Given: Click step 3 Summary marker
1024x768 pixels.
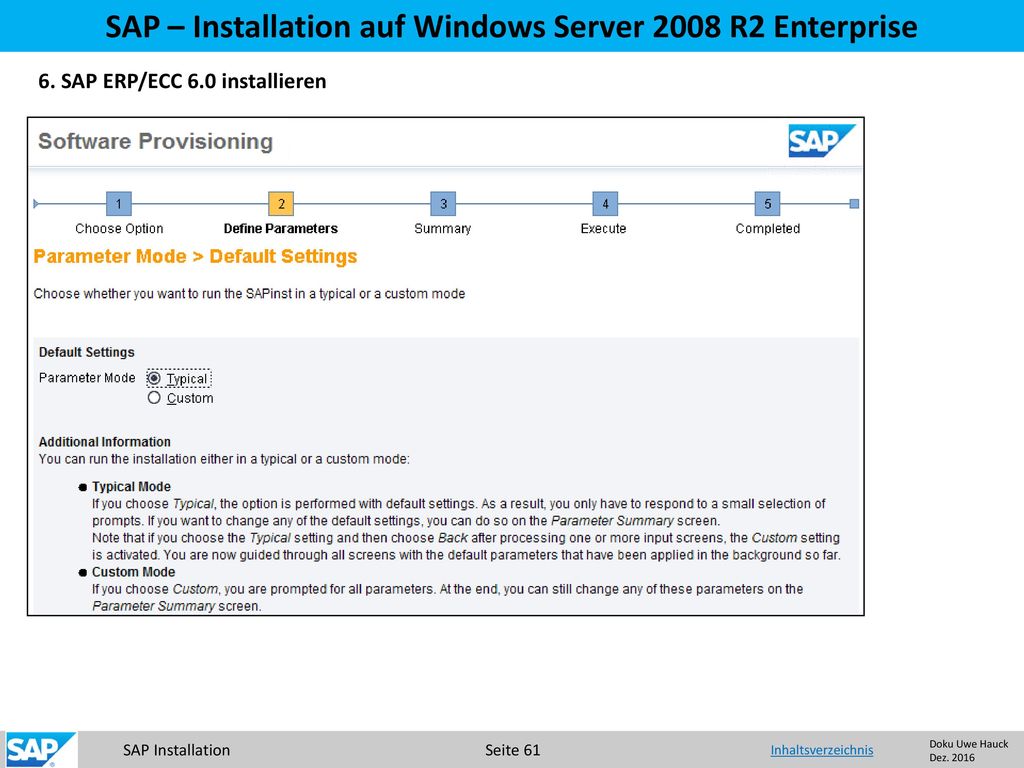Looking at the screenshot, I should tap(443, 204).
